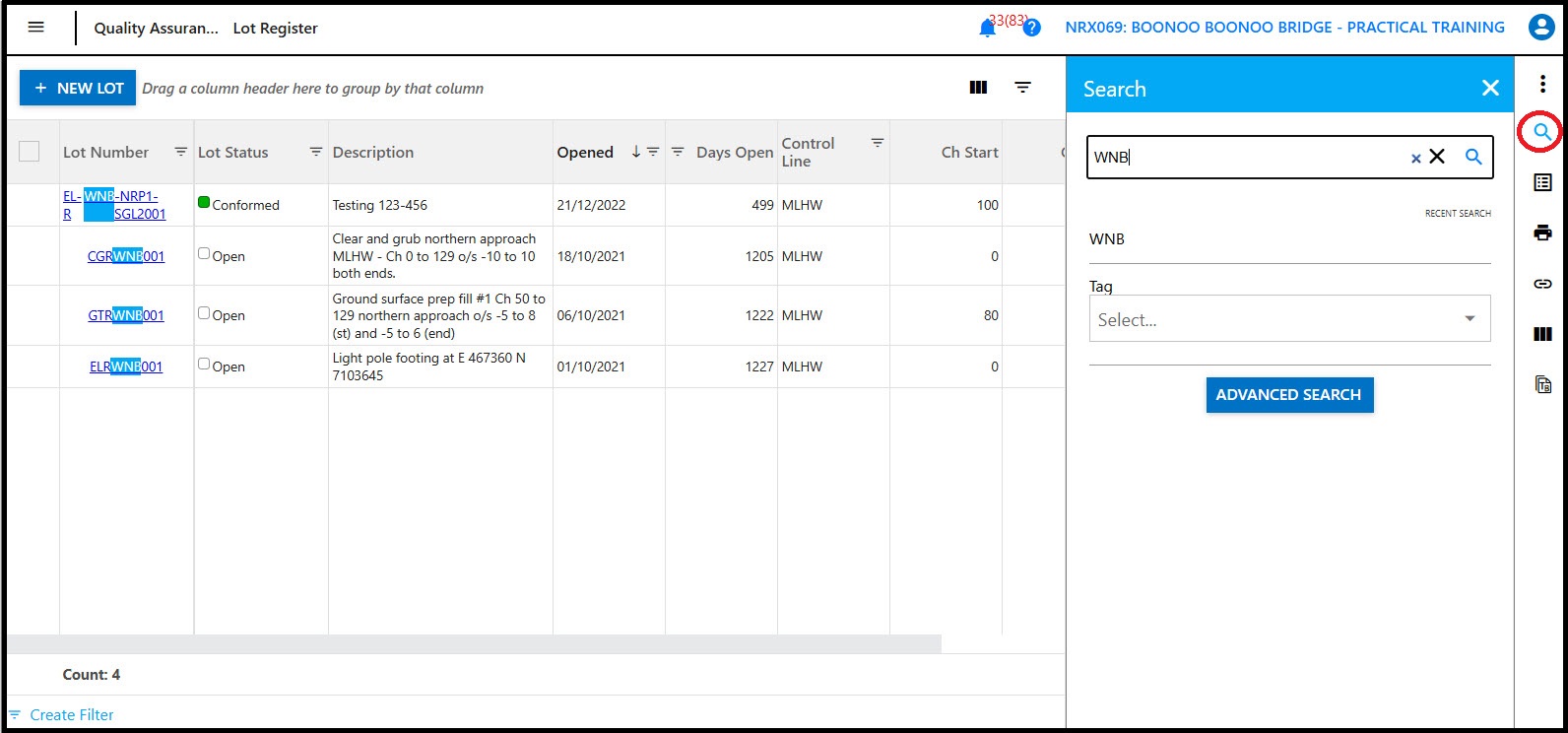The image size is (1568, 733).
Task: Open lot GTRWNB001 link
Action: tap(126, 316)
